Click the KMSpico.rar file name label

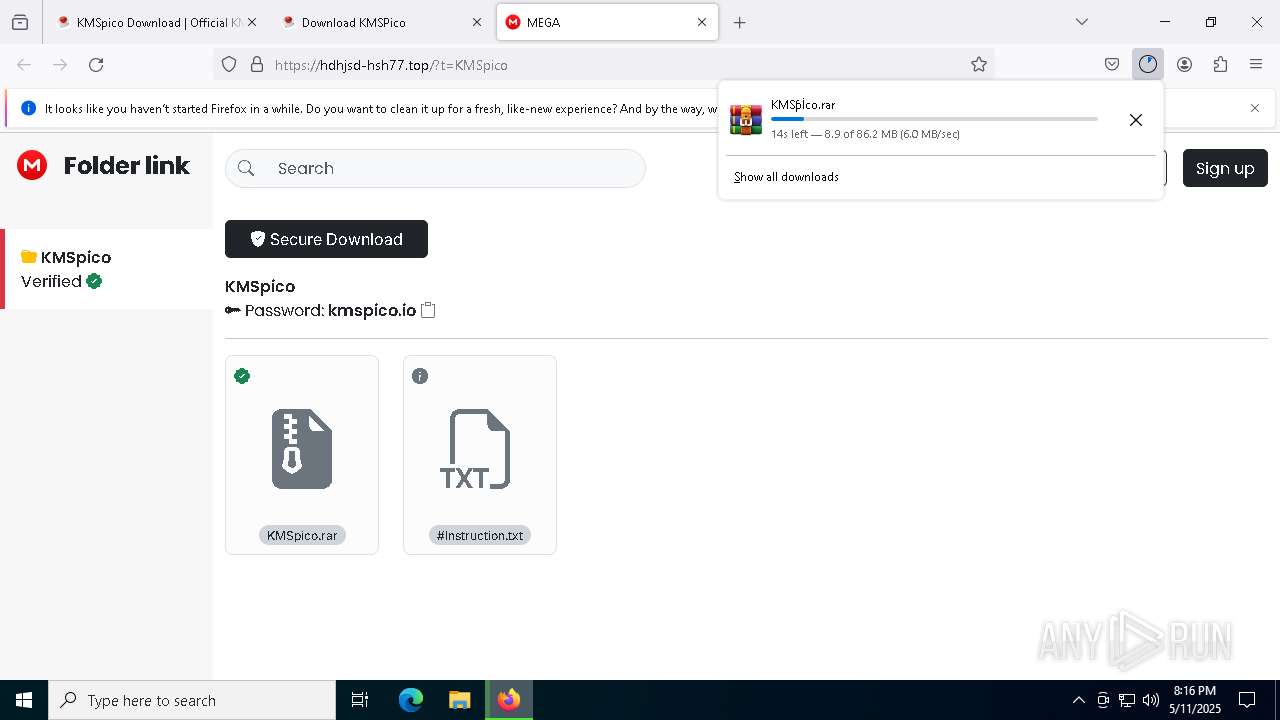[x=302, y=535]
